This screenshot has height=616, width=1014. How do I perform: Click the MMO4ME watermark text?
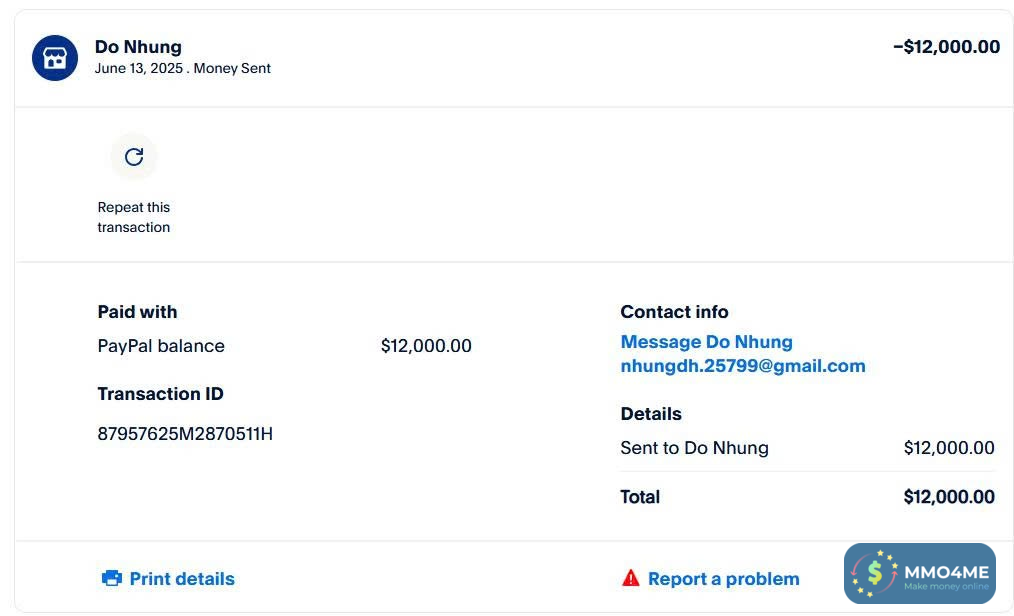[945, 572]
